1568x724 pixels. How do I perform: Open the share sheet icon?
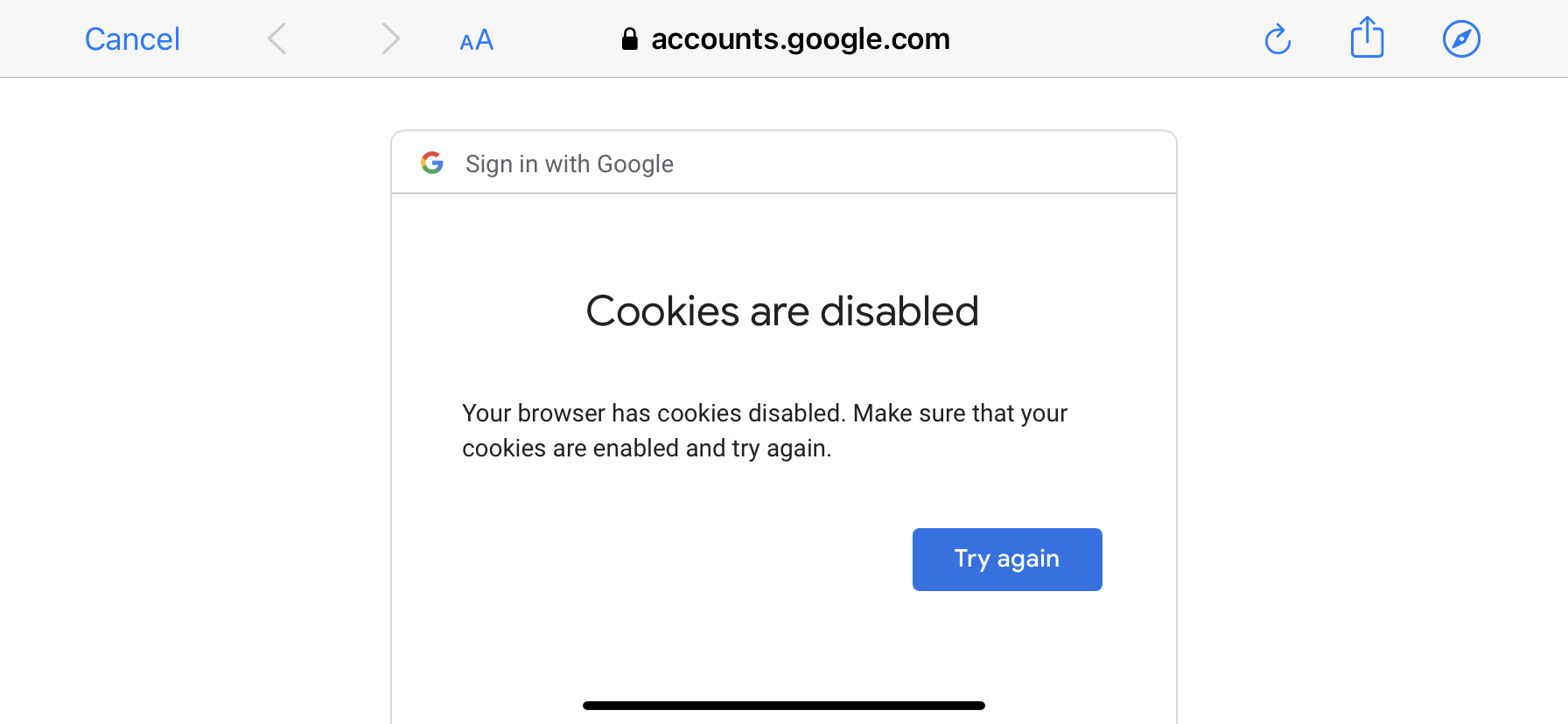(x=1368, y=38)
